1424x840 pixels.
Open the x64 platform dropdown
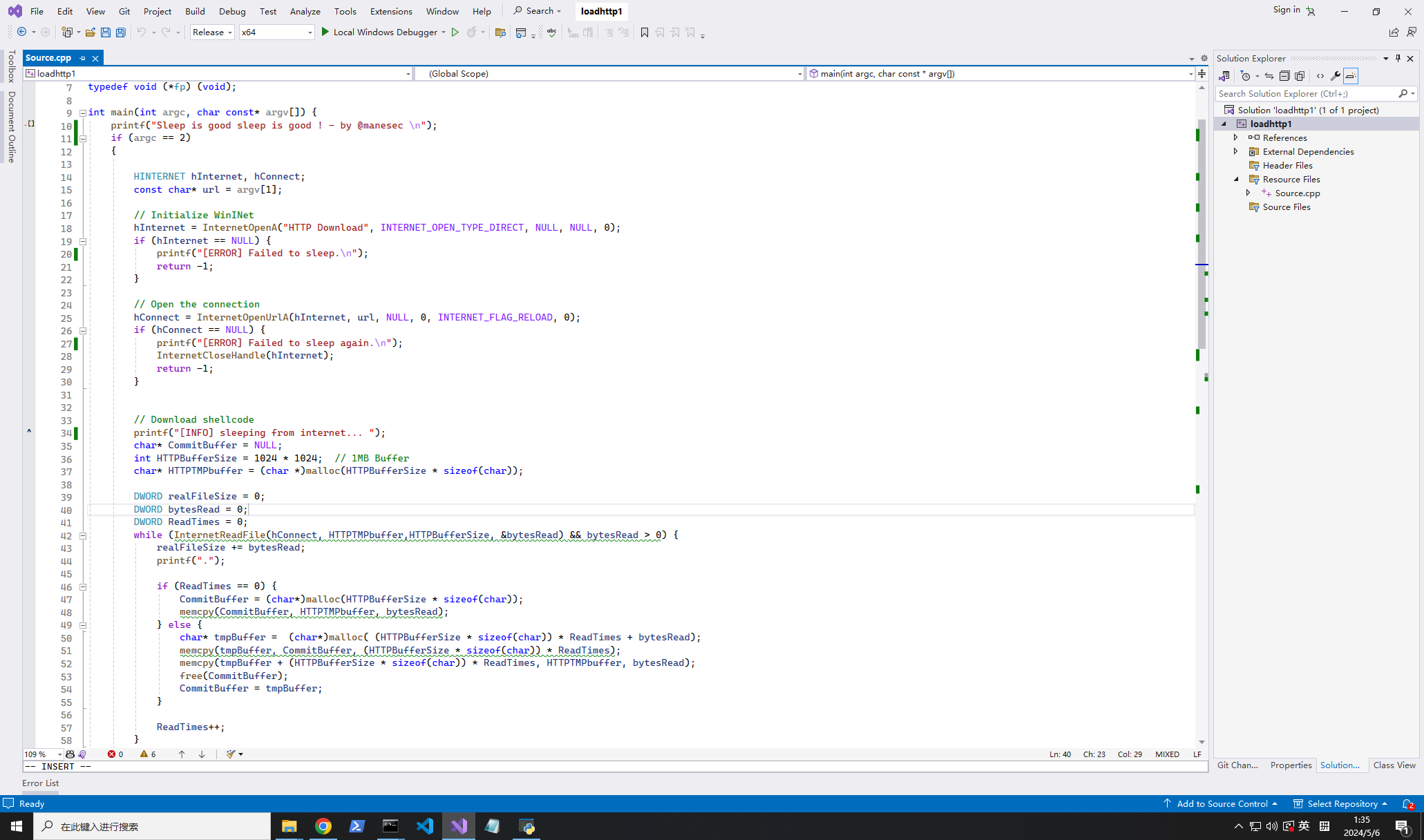[x=276, y=32]
